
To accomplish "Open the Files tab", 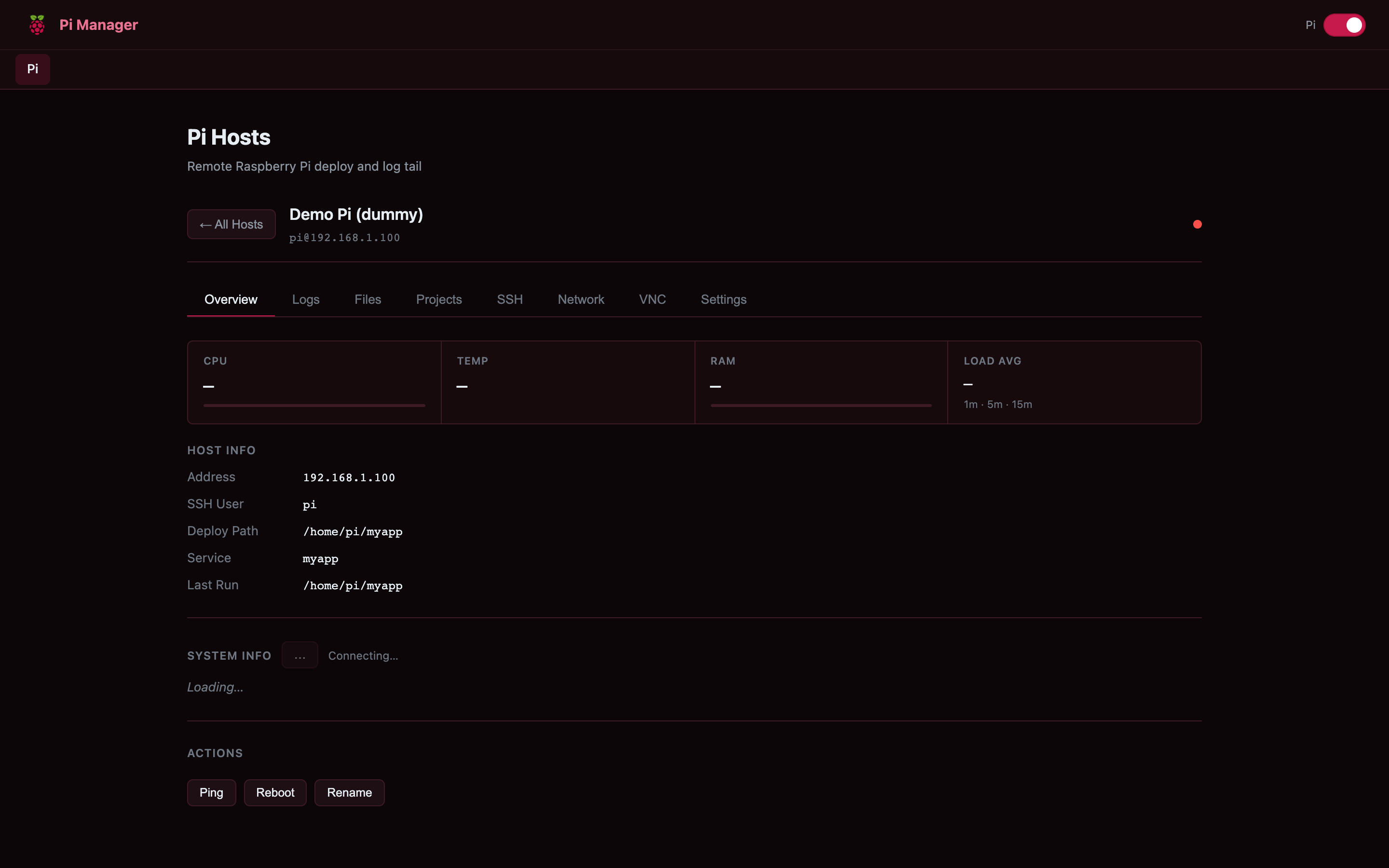I will click(x=368, y=299).
